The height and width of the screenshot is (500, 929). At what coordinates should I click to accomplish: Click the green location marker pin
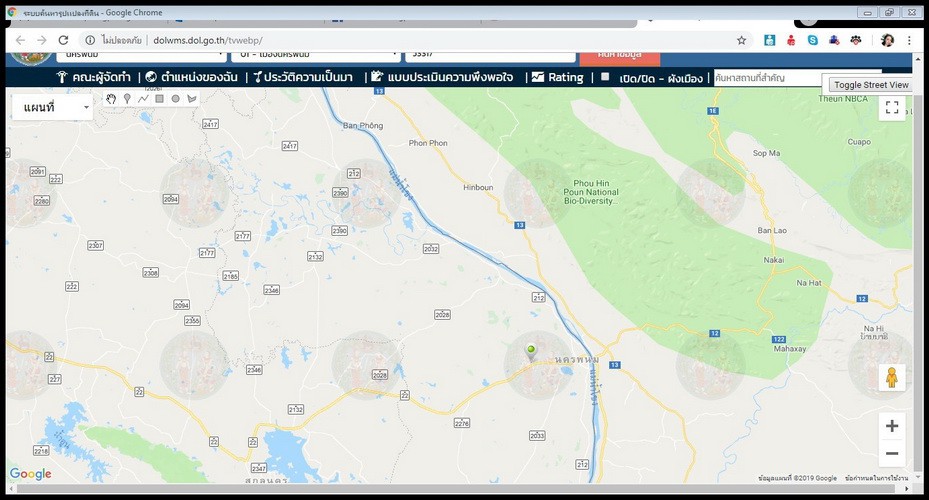coord(531,353)
